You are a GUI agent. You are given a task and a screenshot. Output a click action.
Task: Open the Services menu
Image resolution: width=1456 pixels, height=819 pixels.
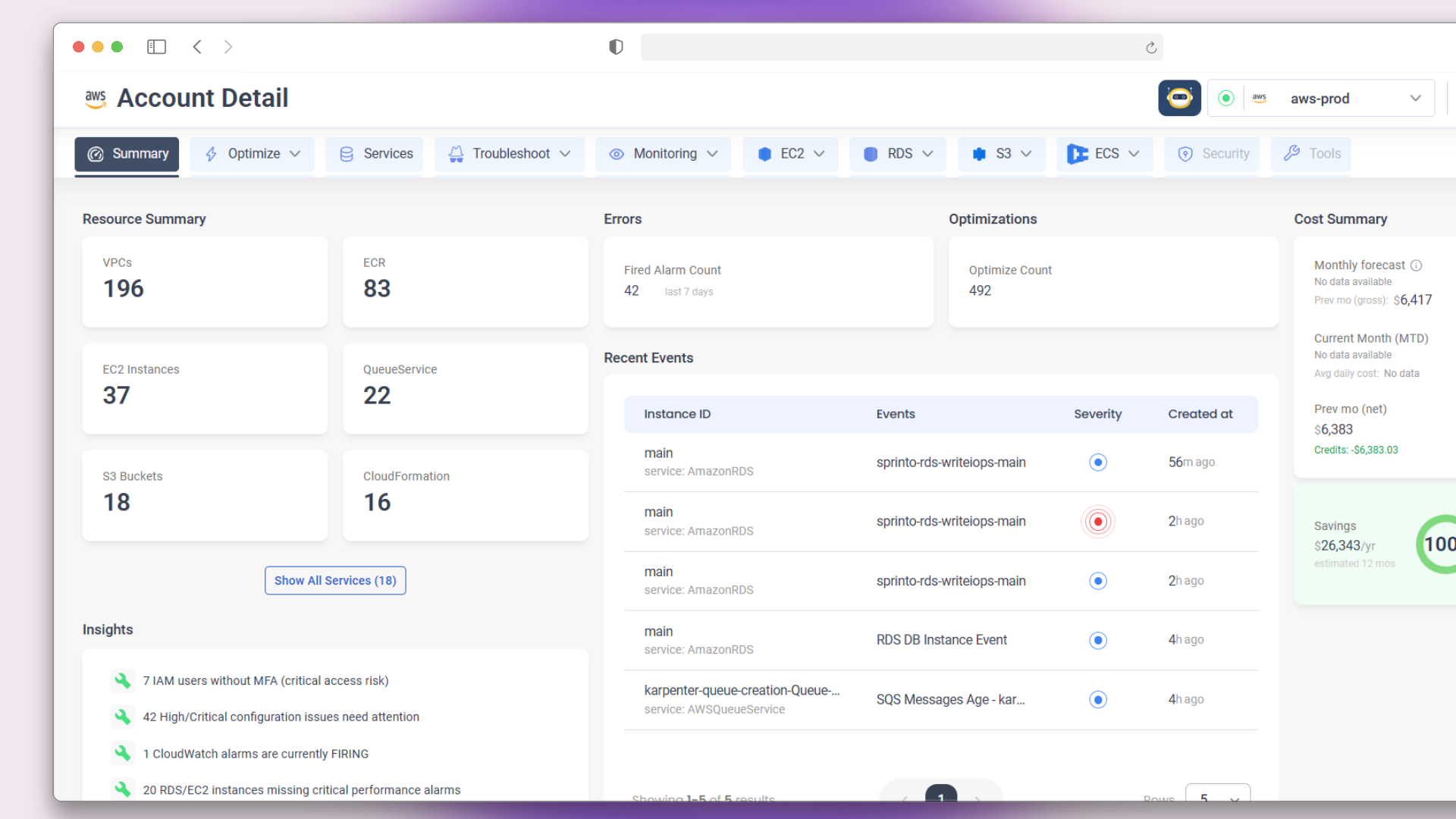(374, 153)
